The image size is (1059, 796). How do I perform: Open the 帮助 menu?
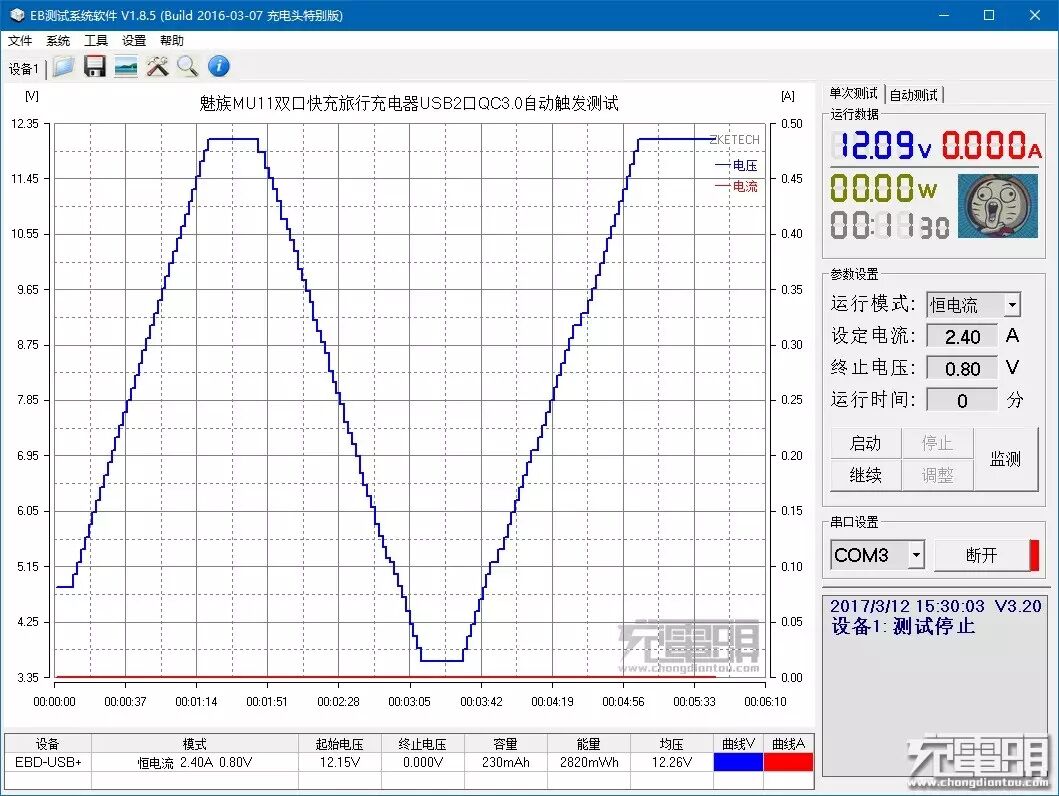pos(172,41)
